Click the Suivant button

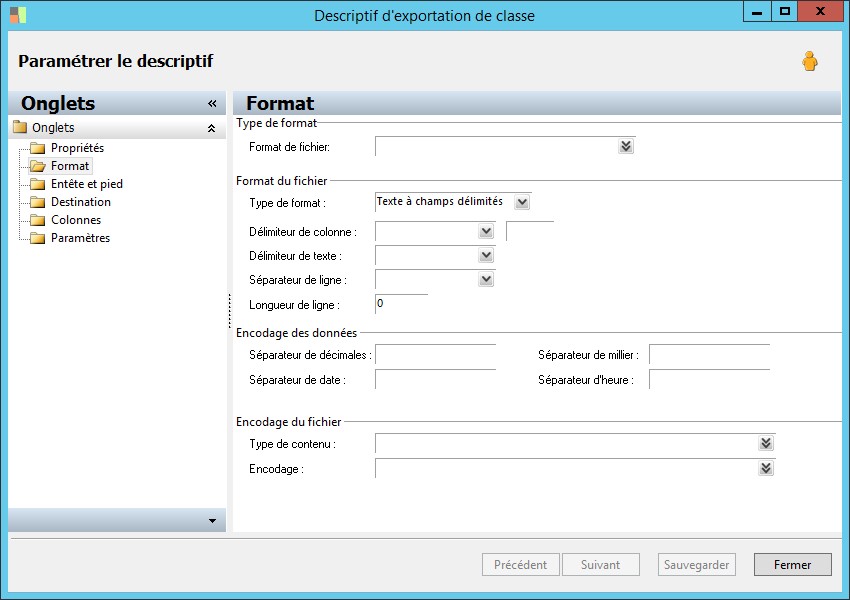[x=601, y=565]
